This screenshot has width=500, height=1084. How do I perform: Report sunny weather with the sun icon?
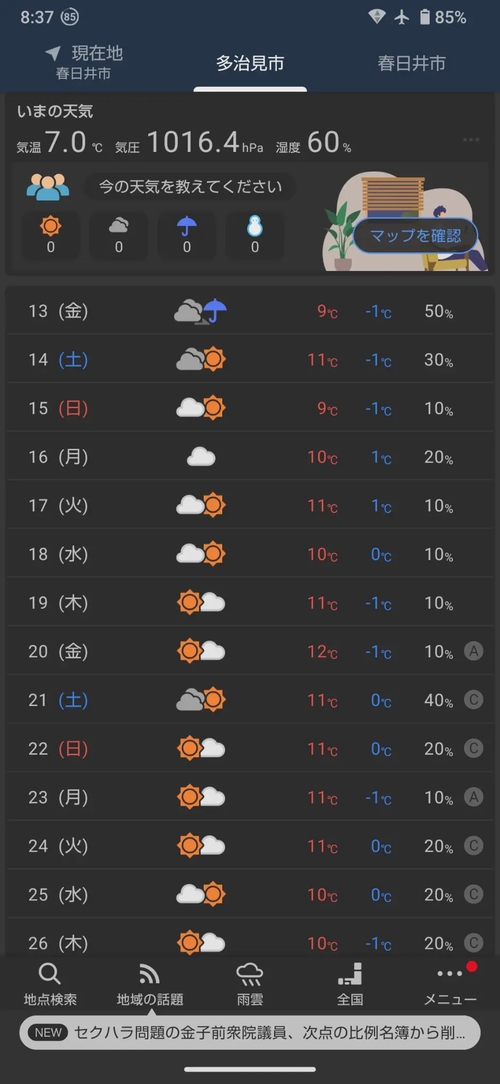[50, 235]
